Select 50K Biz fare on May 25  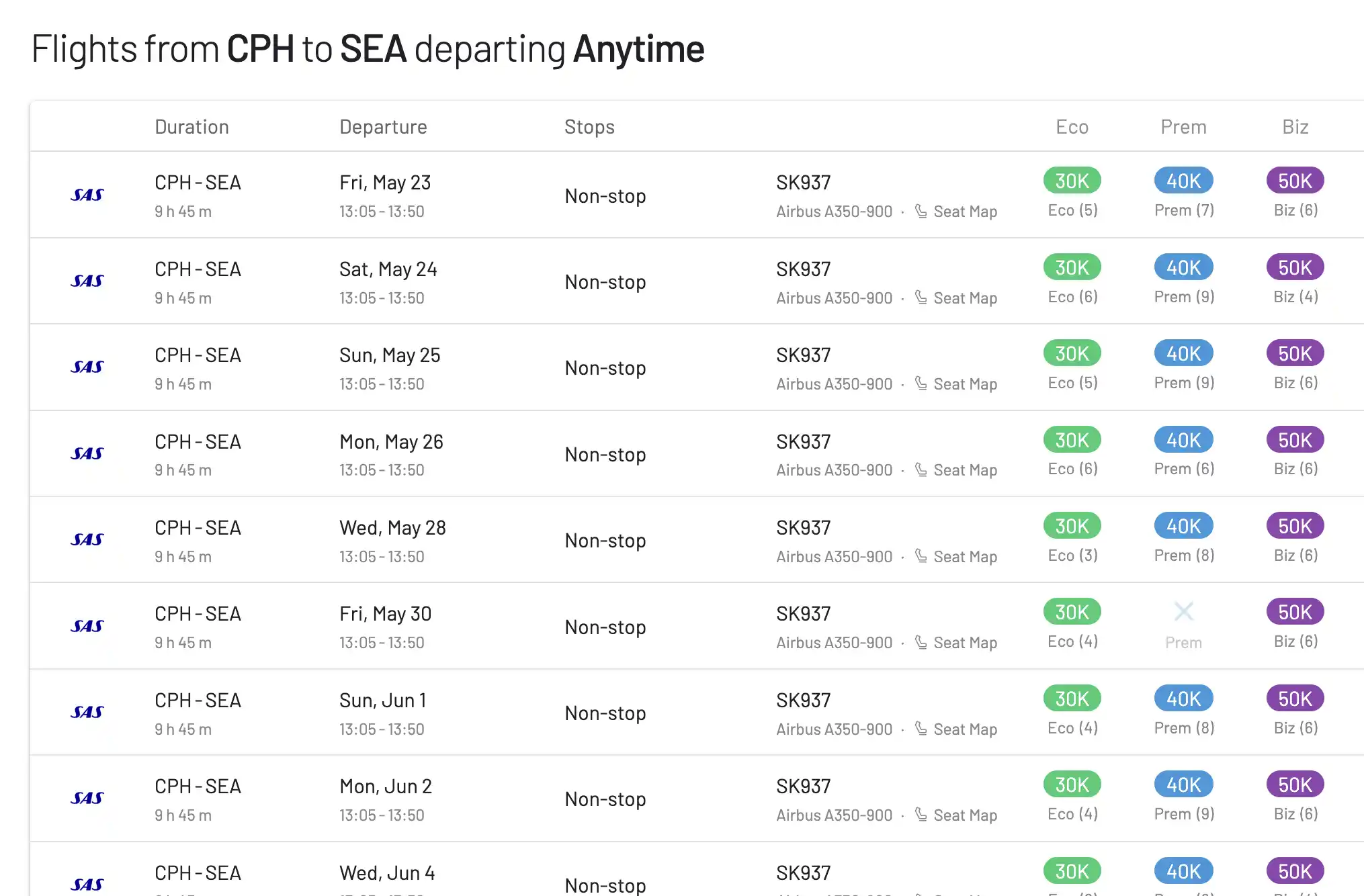[1295, 353]
